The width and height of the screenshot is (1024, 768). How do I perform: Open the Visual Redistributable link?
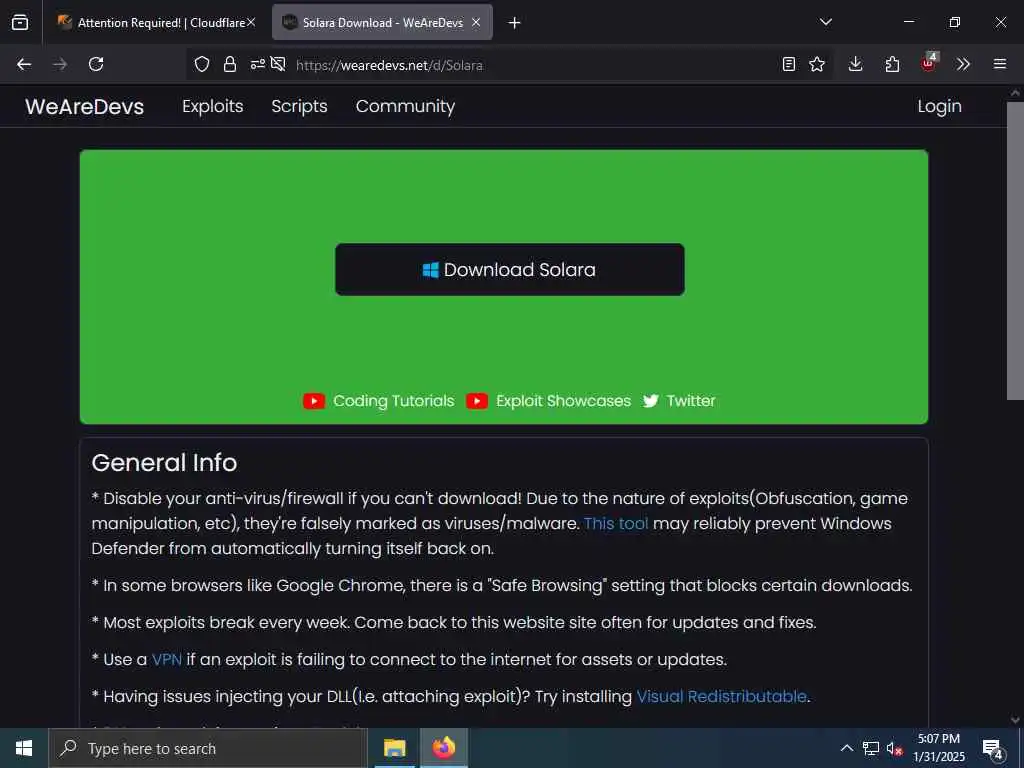722,697
